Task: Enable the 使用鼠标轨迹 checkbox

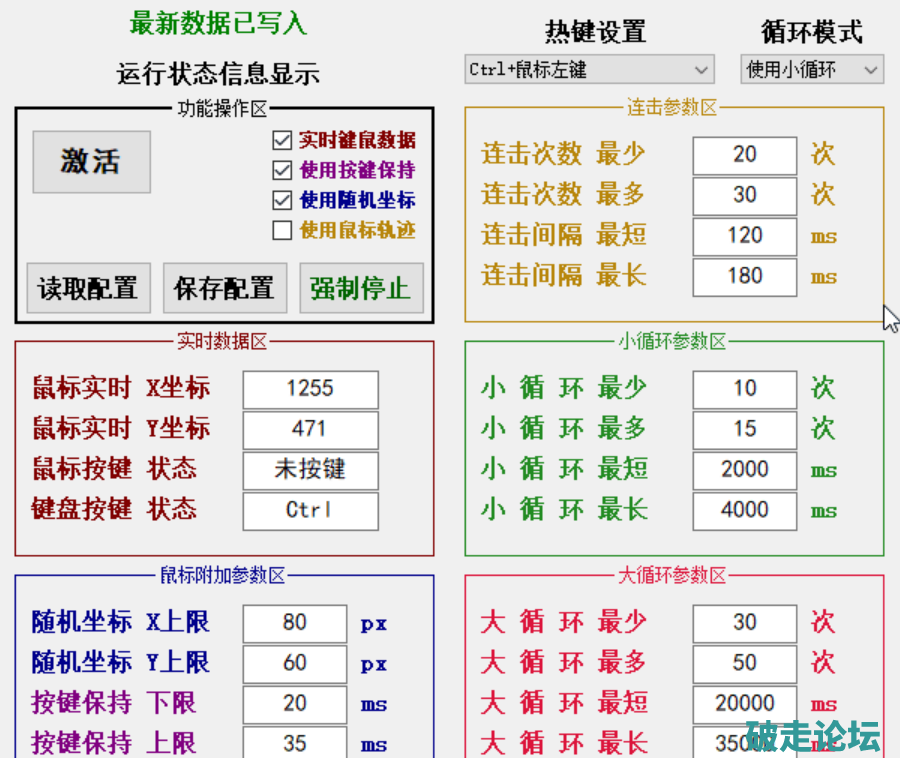Action: coord(282,231)
